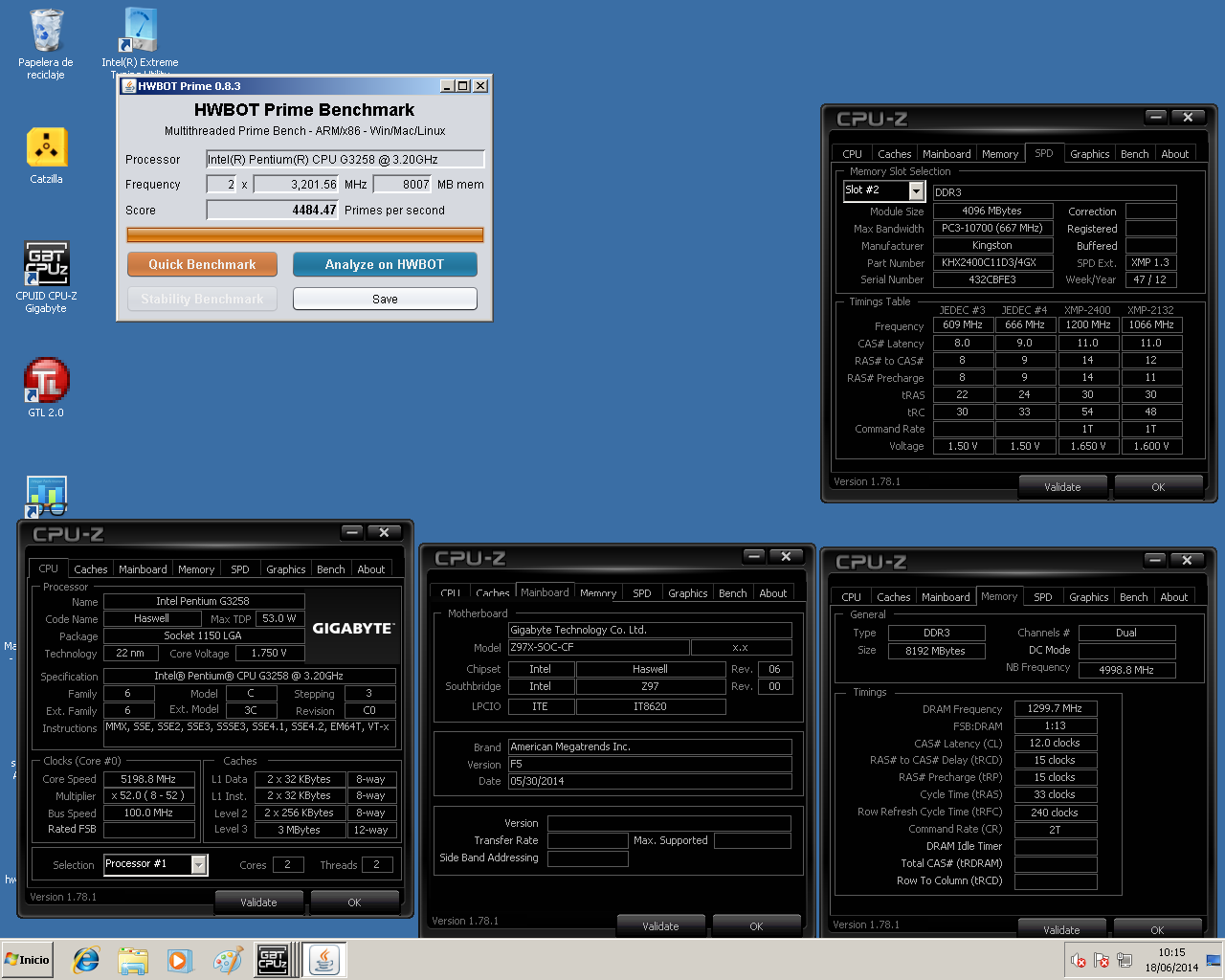Click the 3,201.56 MHz frequency field
The height and width of the screenshot is (980, 1225).
coord(296,184)
